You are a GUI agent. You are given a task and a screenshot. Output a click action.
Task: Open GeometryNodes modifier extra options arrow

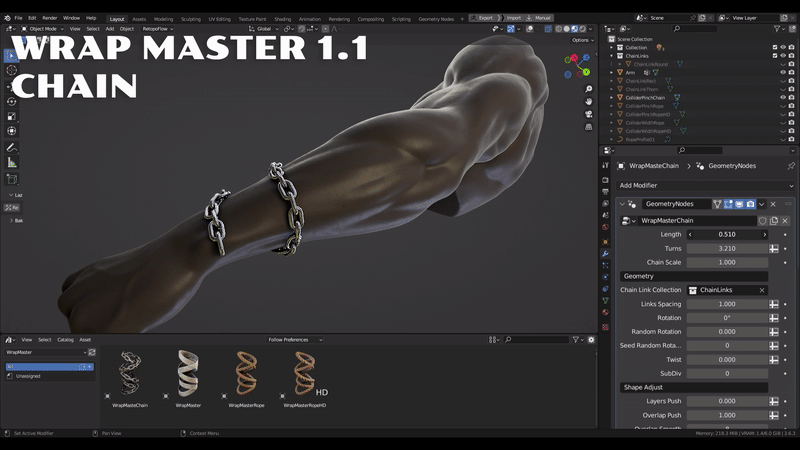[762, 204]
